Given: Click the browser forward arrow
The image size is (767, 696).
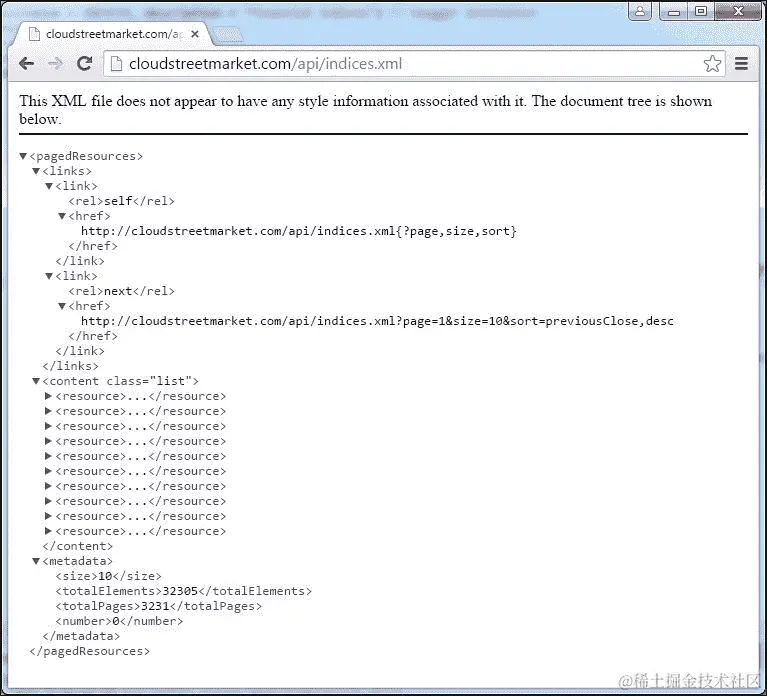Looking at the screenshot, I should (x=55, y=64).
